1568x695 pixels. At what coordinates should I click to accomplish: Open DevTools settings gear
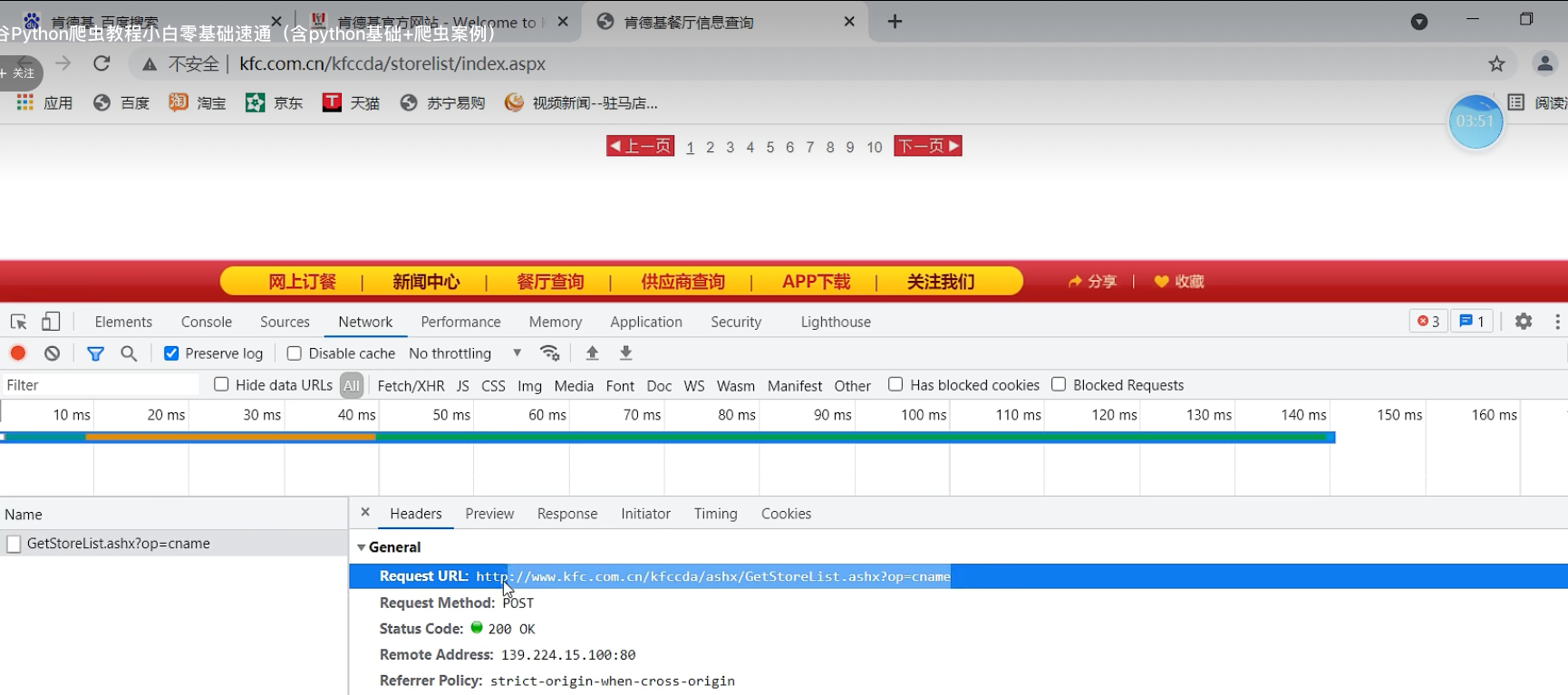pyautogui.click(x=1524, y=322)
